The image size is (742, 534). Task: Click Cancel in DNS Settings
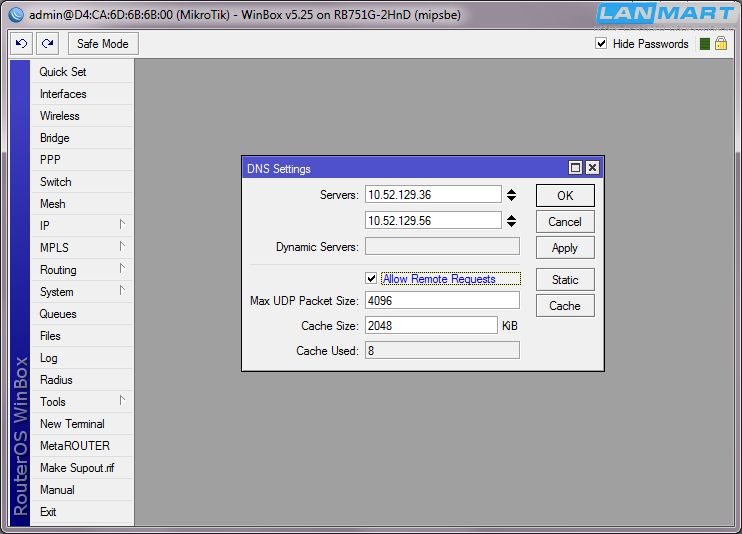click(x=565, y=222)
